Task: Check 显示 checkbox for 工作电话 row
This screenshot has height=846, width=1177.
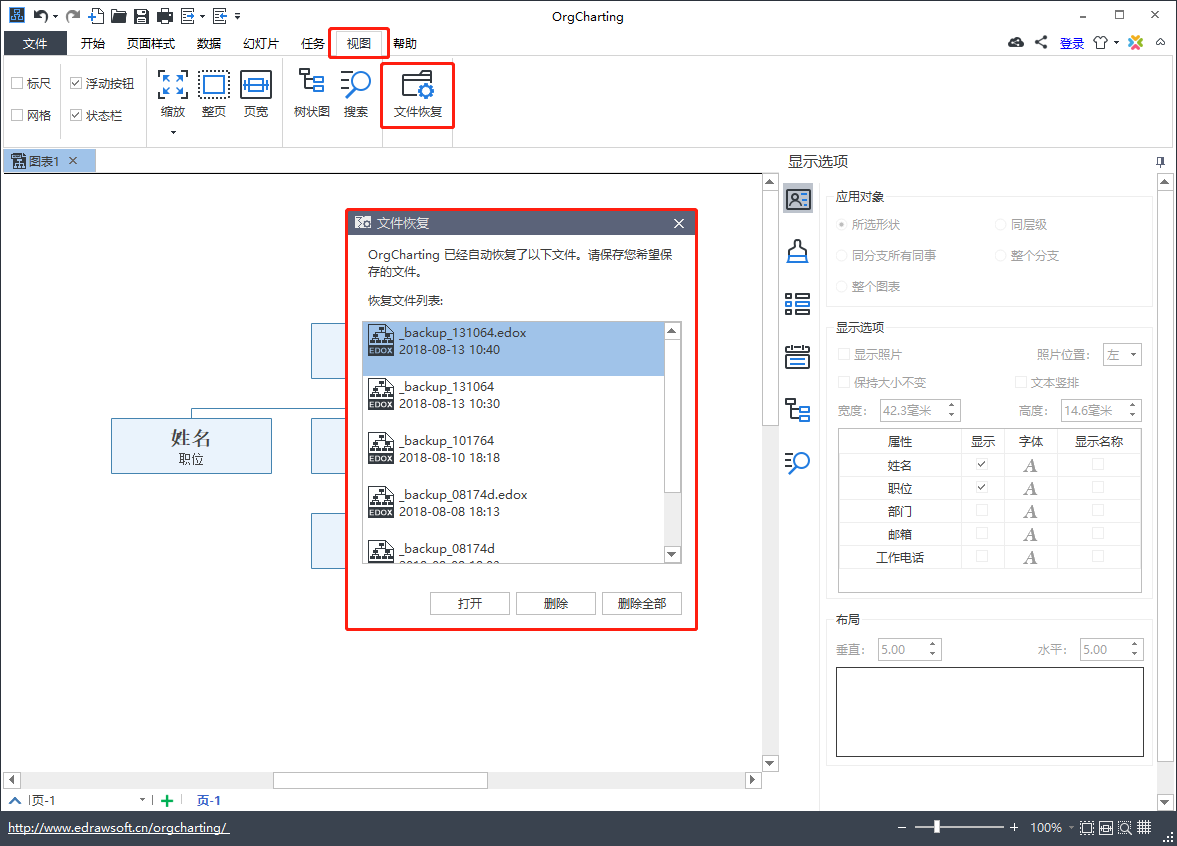Action: (982, 557)
